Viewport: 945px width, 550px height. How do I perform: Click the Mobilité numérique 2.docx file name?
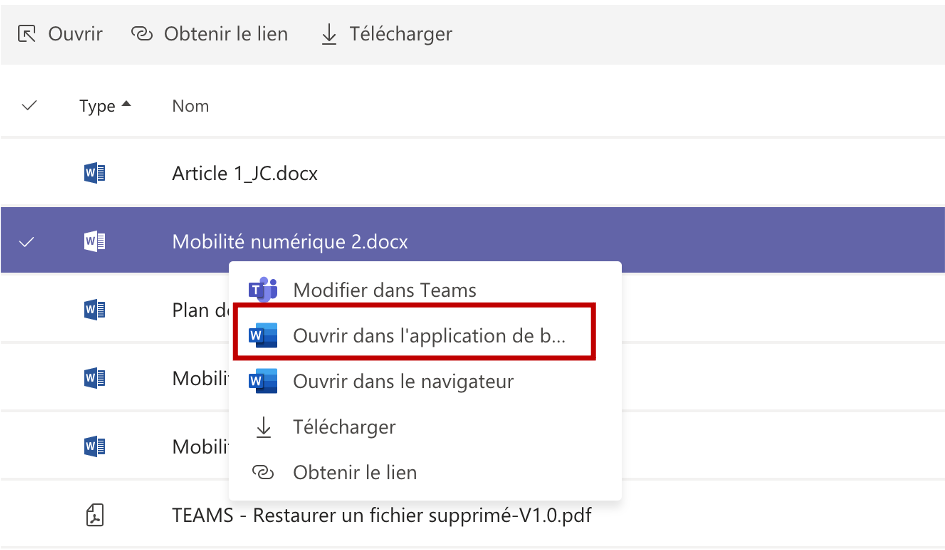coord(290,241)
